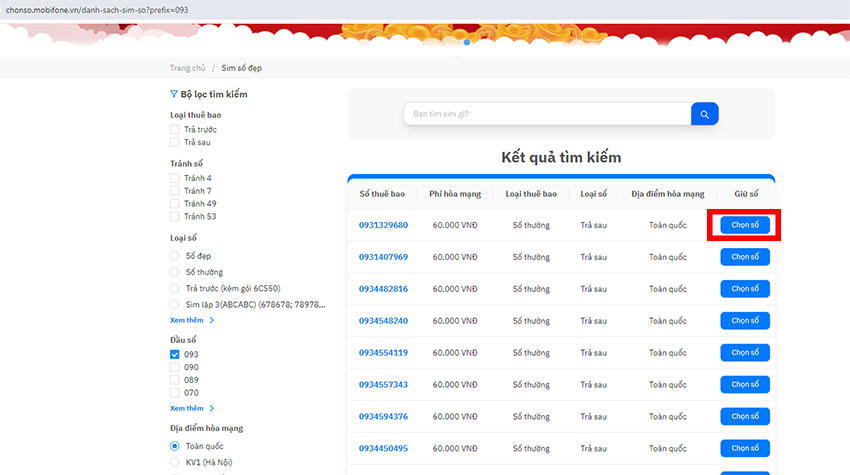Viewport: 850px width, 475px height.
Task: Click Trả sau cell in 0934554119 row
Action: [x=594, y=352]
